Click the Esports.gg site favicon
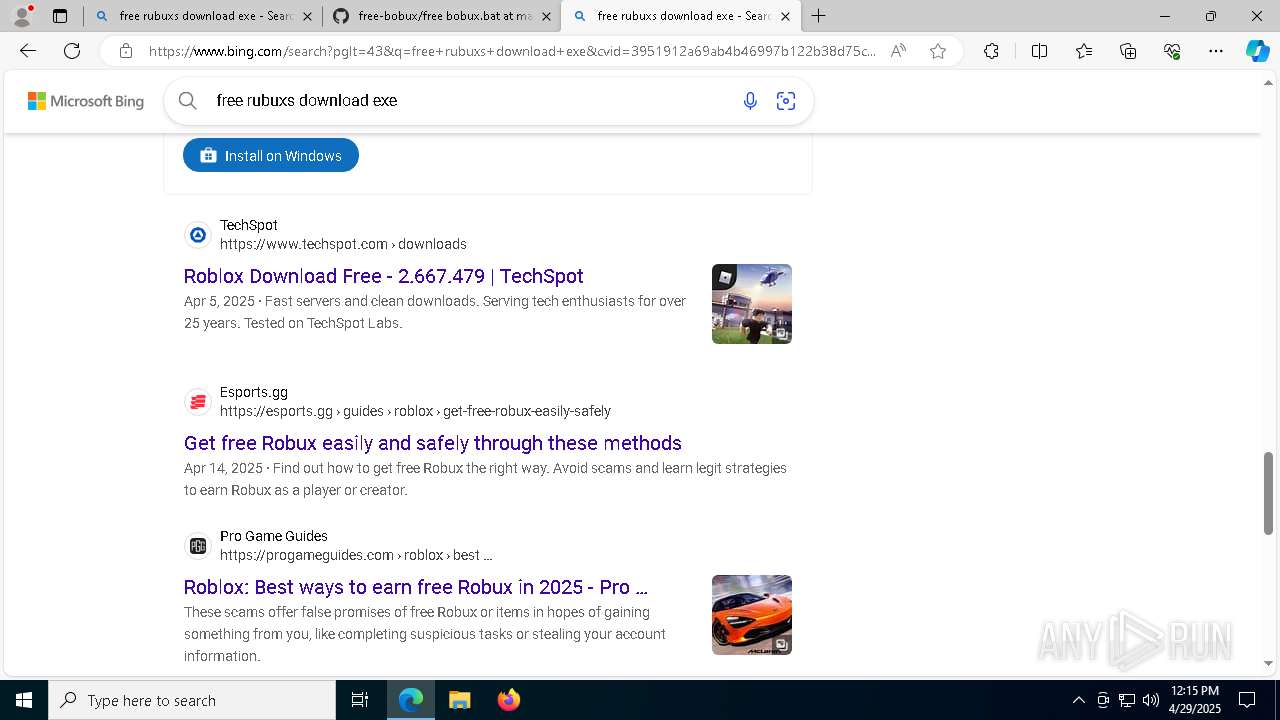Screen dimensions: 1280x720 click(198, 402)
